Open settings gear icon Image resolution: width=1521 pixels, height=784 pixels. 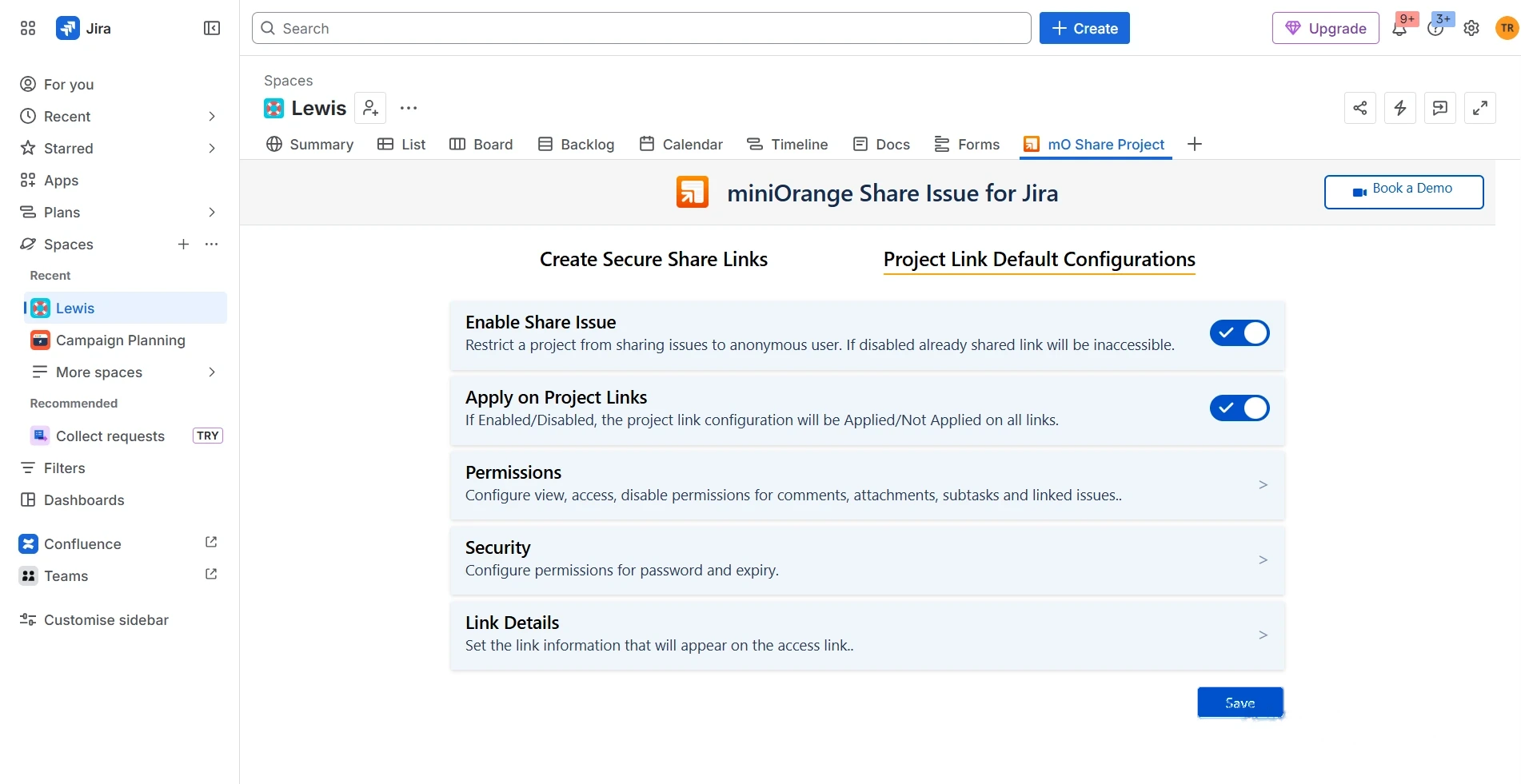click(x=1471, y=29)
